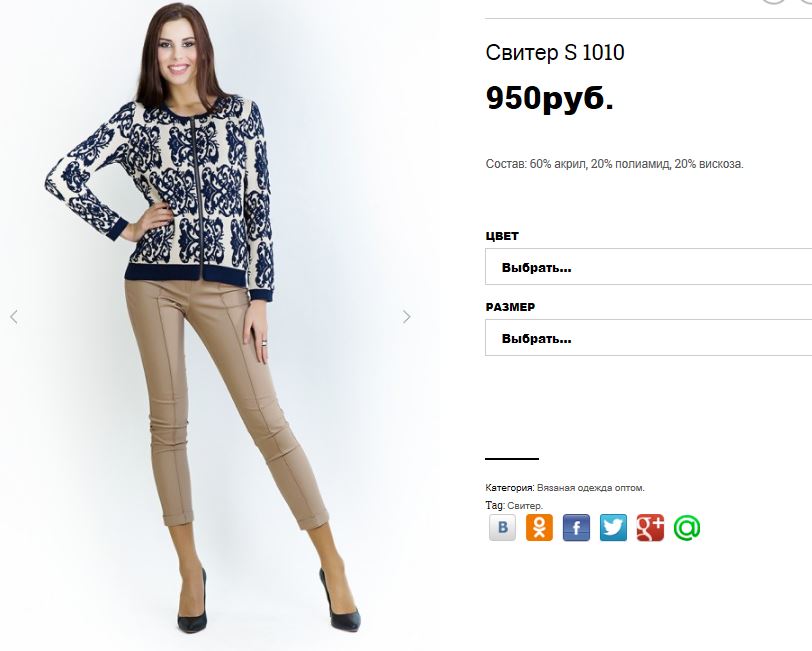Tweet this product with Twitter icon
The width and height of the screenshot is (812, 651).
tap(613, 528)
